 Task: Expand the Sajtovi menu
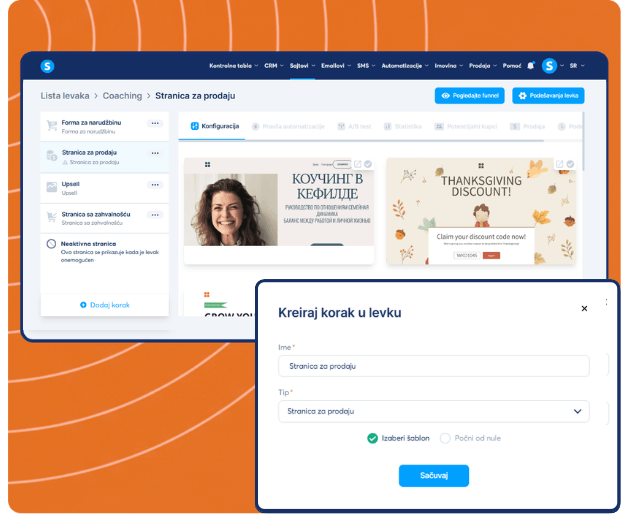(302, 66)
